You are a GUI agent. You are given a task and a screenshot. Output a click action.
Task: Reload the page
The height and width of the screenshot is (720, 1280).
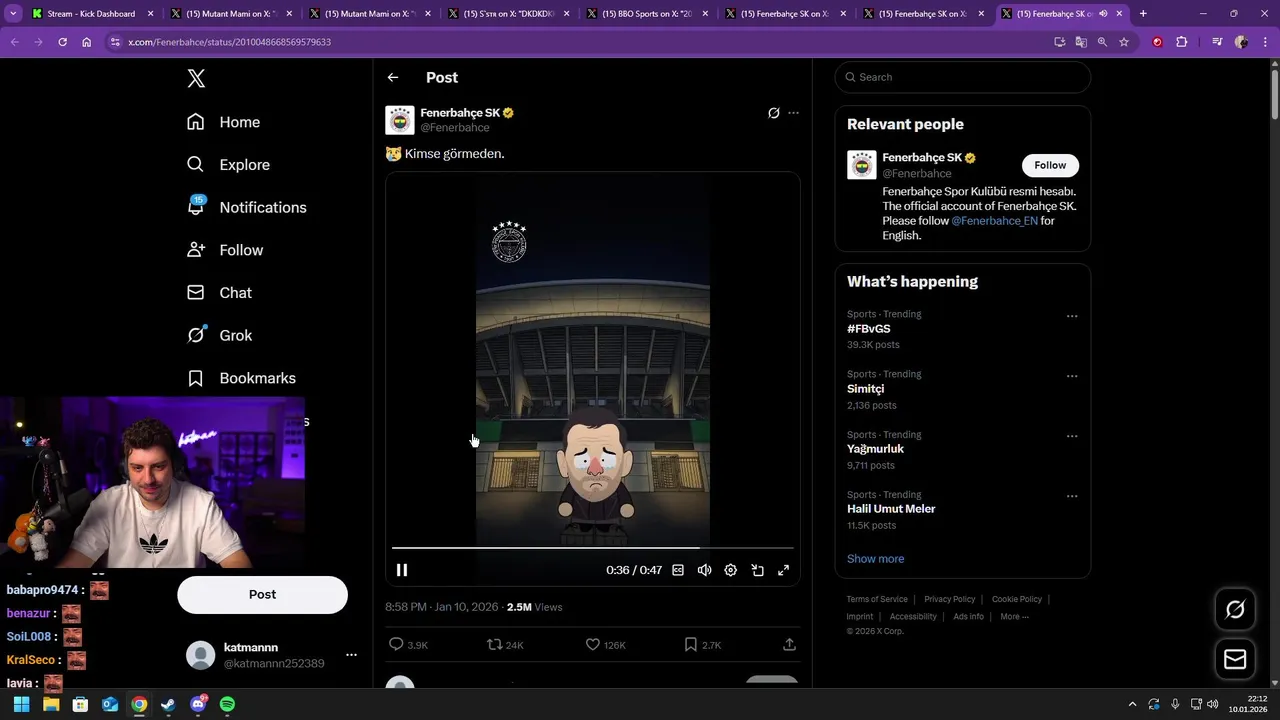coord(62,42)
